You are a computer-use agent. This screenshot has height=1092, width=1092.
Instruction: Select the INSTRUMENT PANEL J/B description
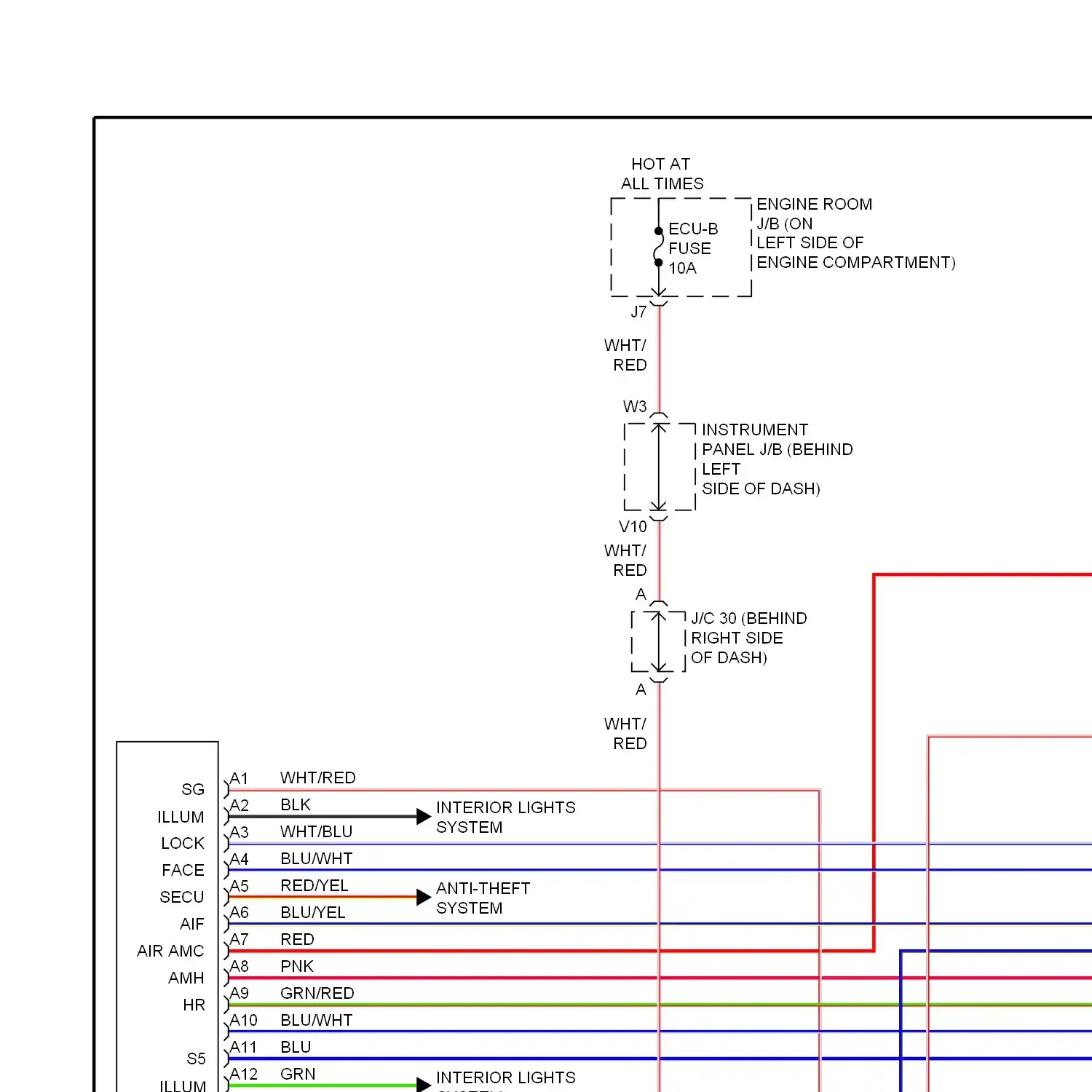pos(777,459)
